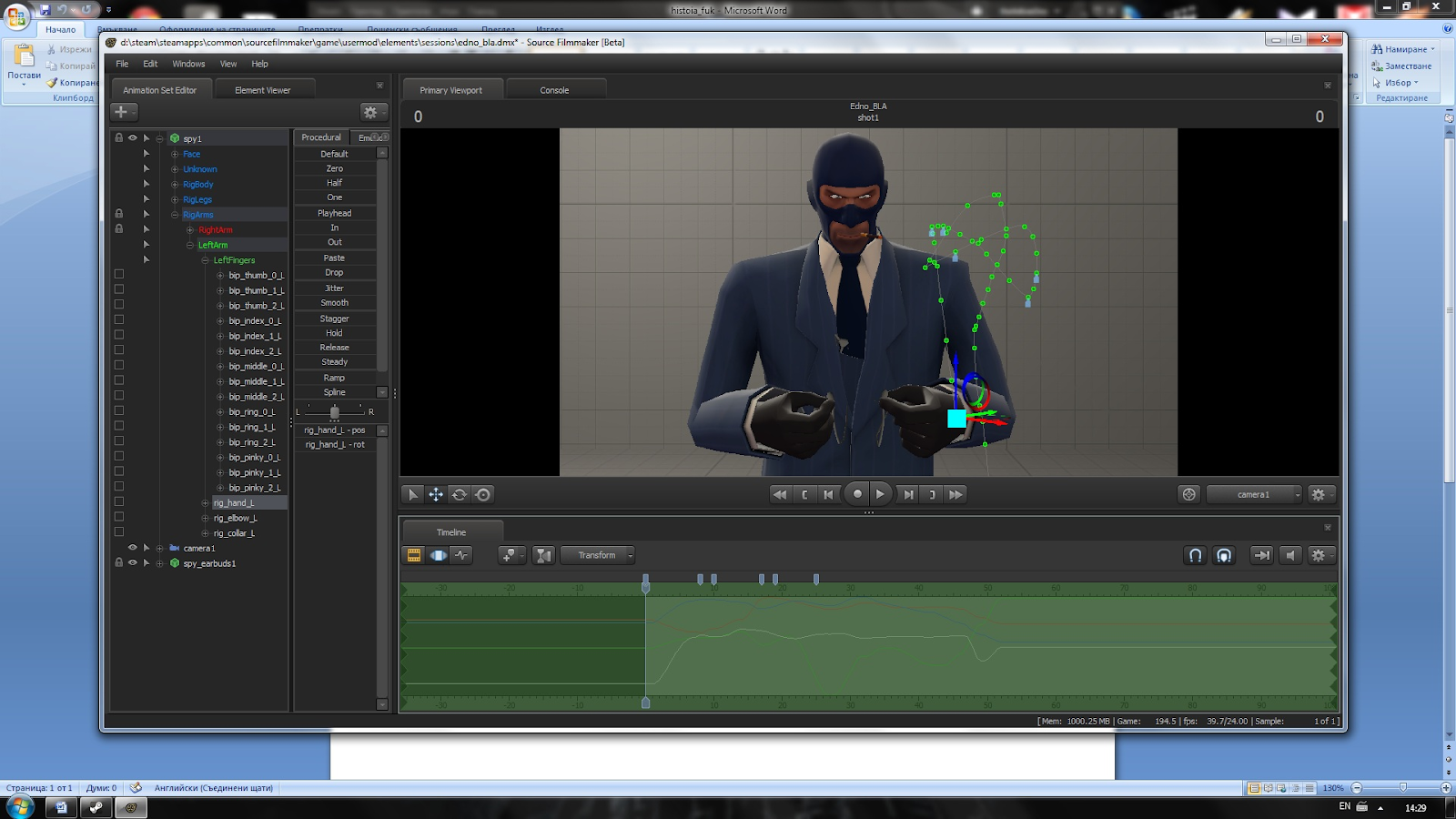This screenshot has height=819, width=1456.
Task: Switch to motion editor mode
Action: coord(438,555)
